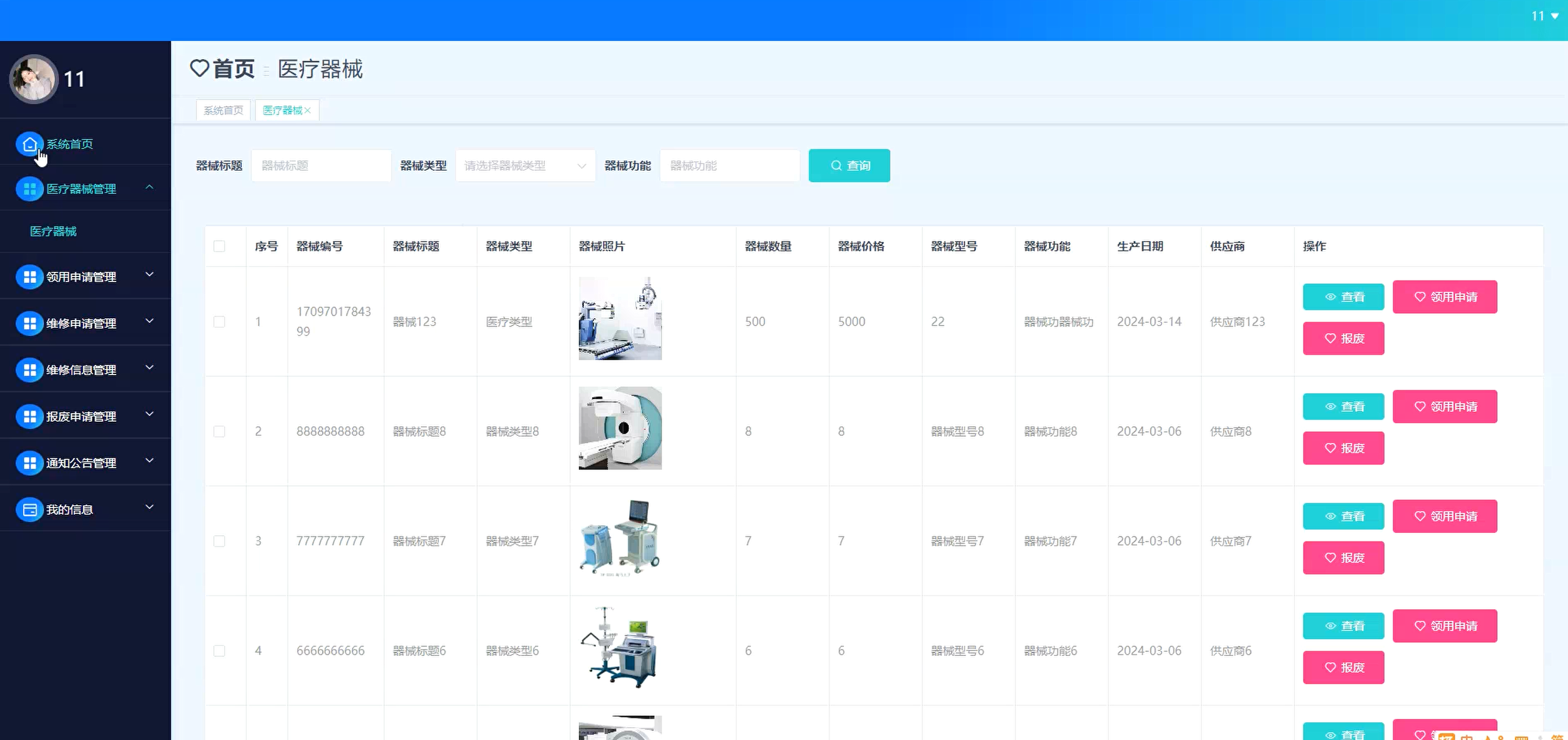Click 领用申请 for row 器械123

pos(1445,297)
